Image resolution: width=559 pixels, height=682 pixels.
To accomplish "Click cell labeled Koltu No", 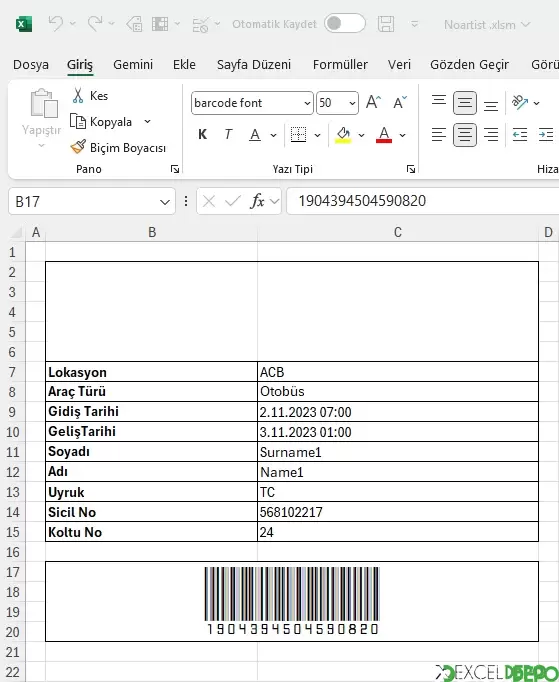I will 151,532.
